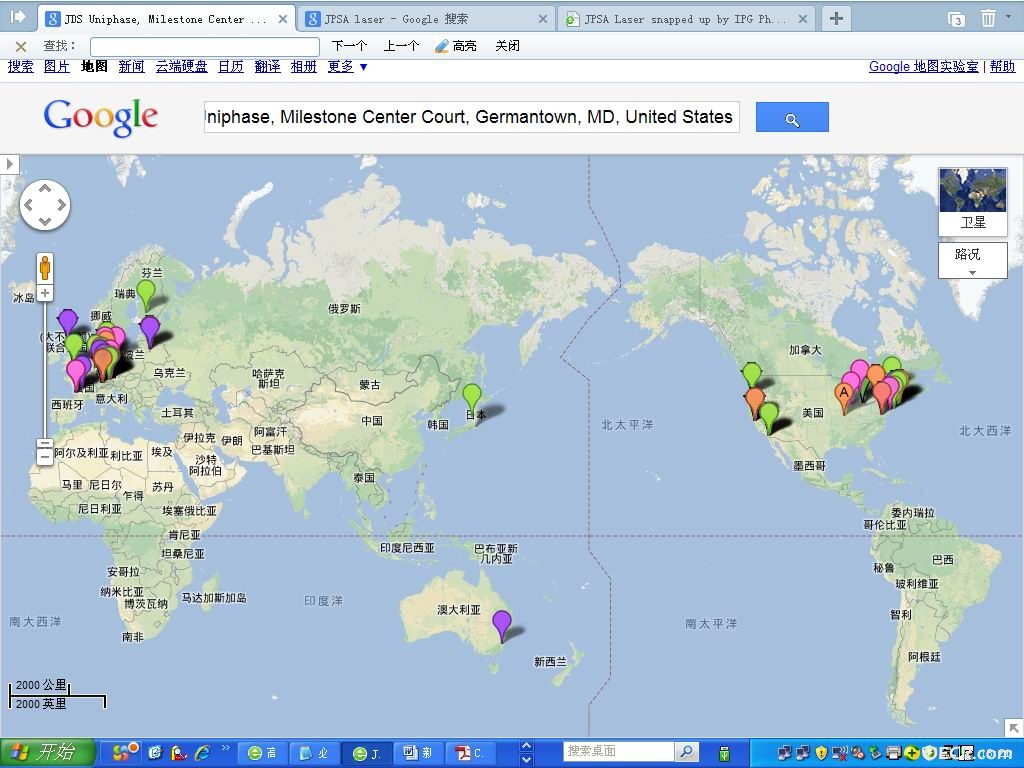Image resolution: width=1024 pixels, height=768 pixels.
Task: Click the blue magnifier search button
Action: 792,118
